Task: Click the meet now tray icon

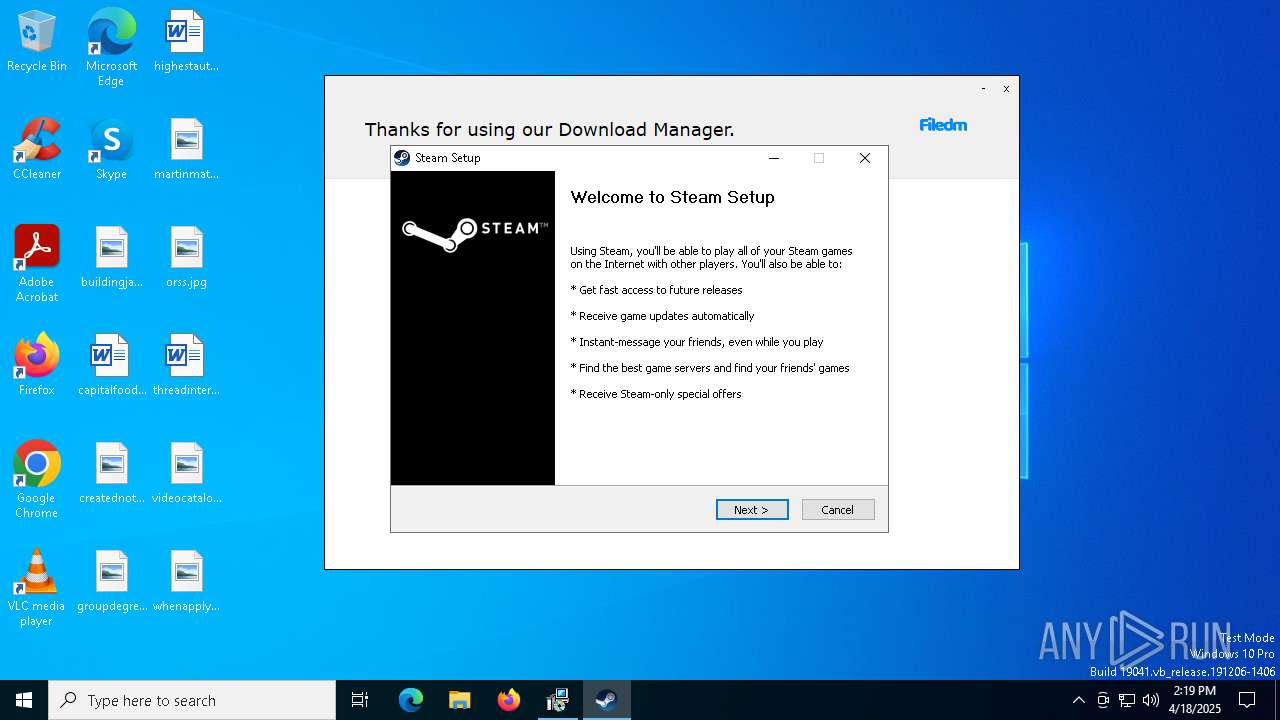Action: click(x=1102, y=700)
